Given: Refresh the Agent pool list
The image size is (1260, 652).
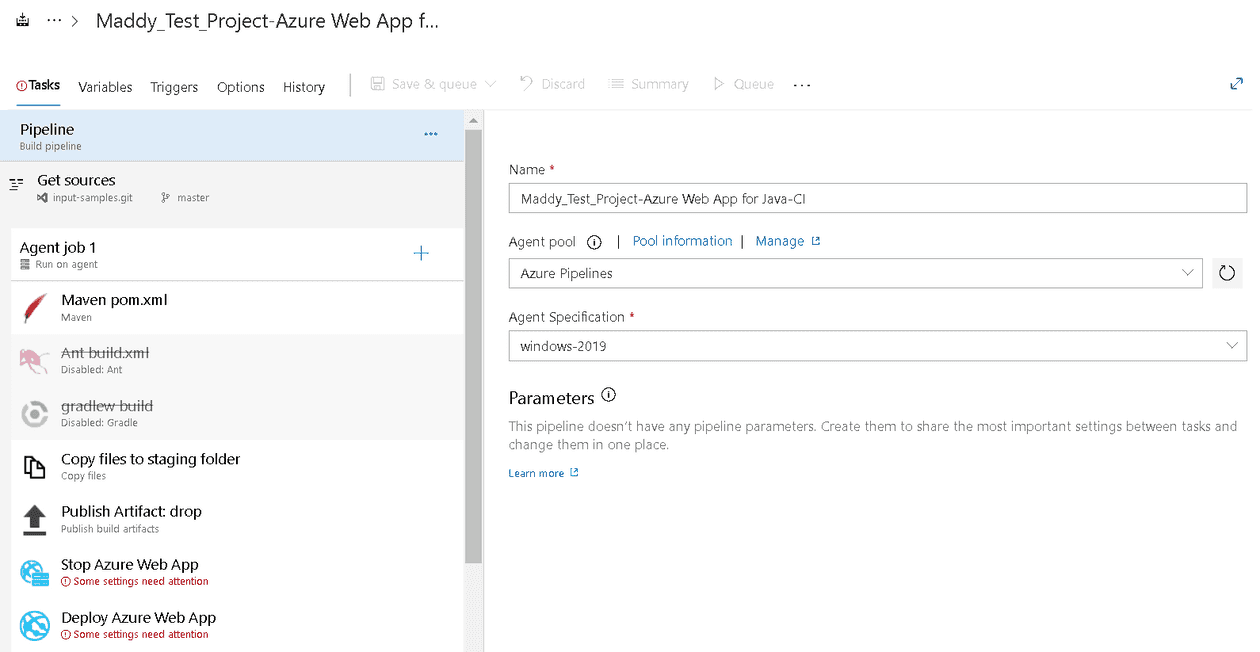Looking at the screenshot, I should (1227, 272).
